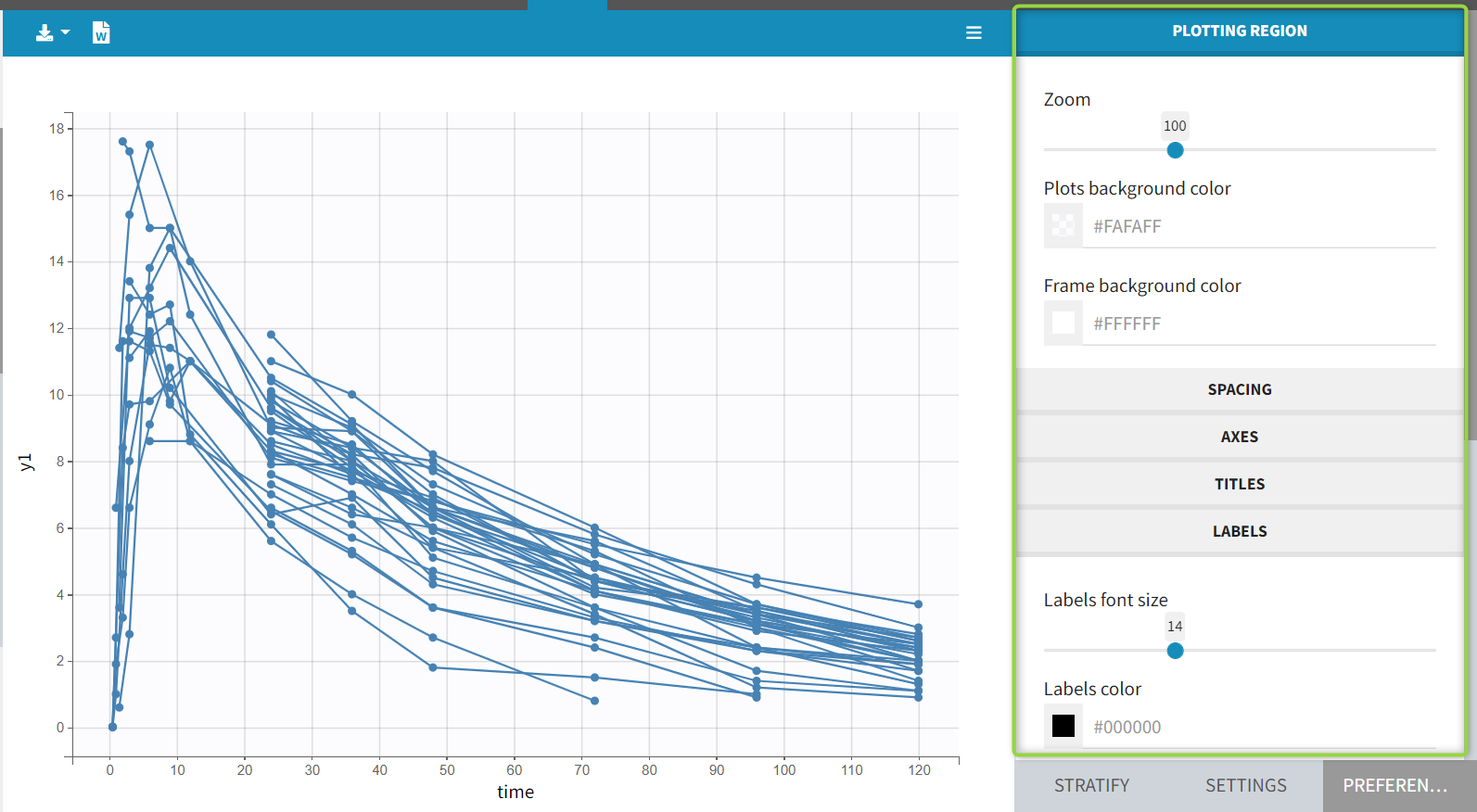Collapse the LABELS section
The height and width of the screenshot is (812, 1477).
point(1239,532)
